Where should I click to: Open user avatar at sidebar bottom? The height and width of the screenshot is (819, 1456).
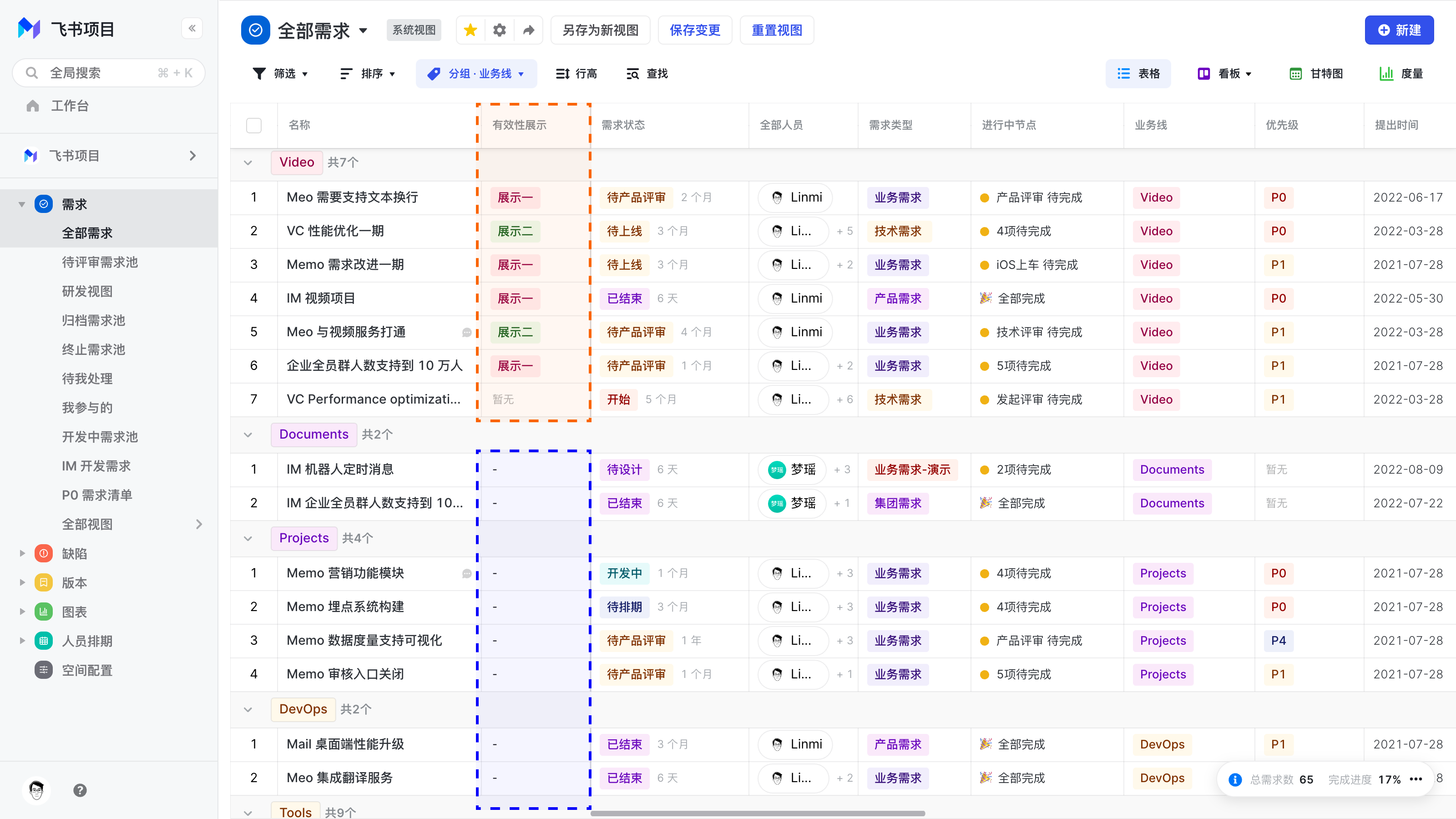pyautogui.click(x=37, y=790)
